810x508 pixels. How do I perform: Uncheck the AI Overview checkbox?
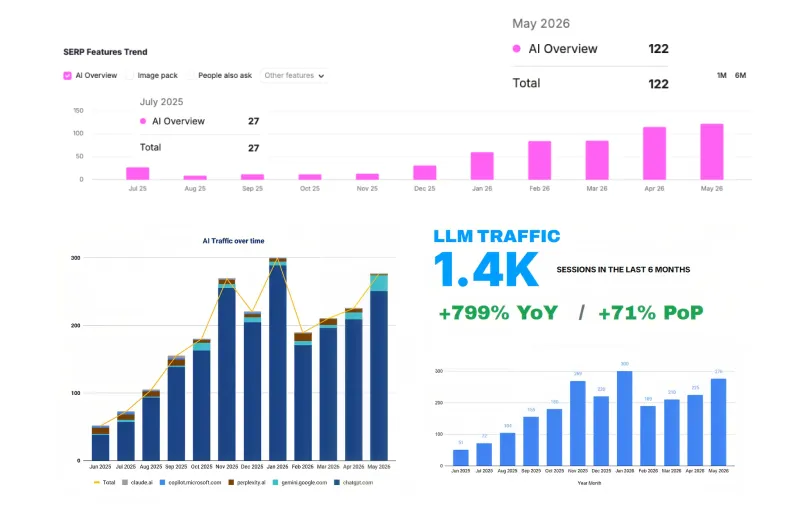tap(67, 75)
